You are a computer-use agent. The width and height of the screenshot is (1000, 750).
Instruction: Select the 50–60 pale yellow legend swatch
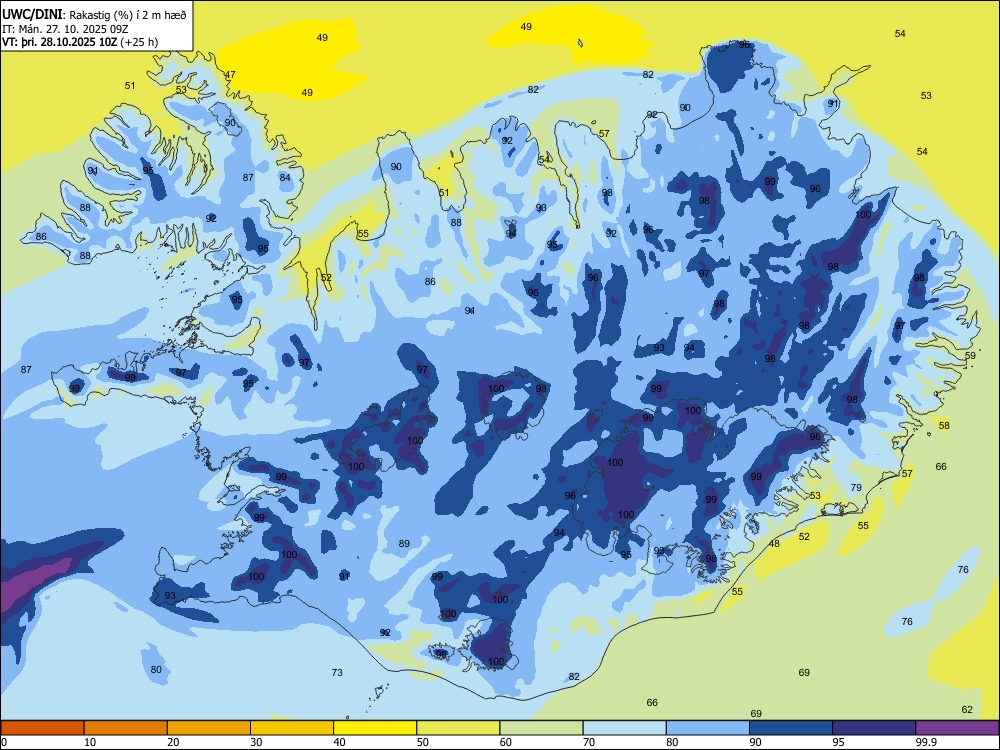pyautogui.click(x=458, y=728)
